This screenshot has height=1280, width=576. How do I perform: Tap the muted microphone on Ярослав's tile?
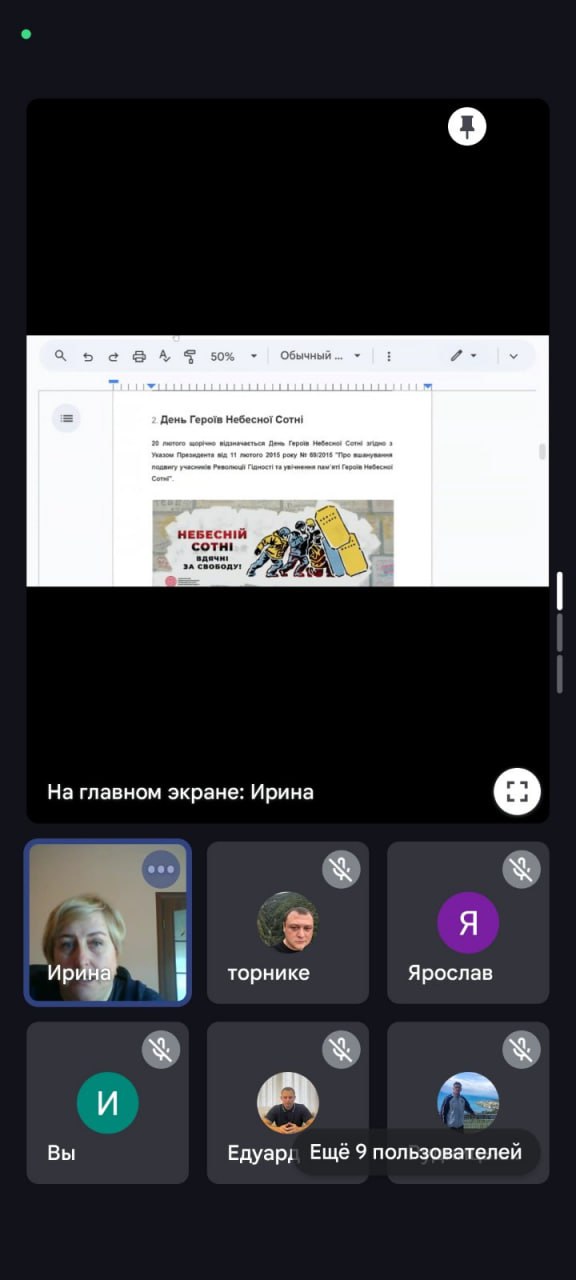(521, 869)
